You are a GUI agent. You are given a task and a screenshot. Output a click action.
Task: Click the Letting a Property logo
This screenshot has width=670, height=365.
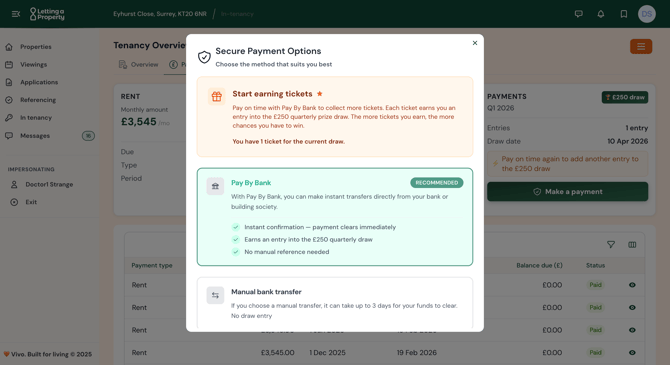47,14
